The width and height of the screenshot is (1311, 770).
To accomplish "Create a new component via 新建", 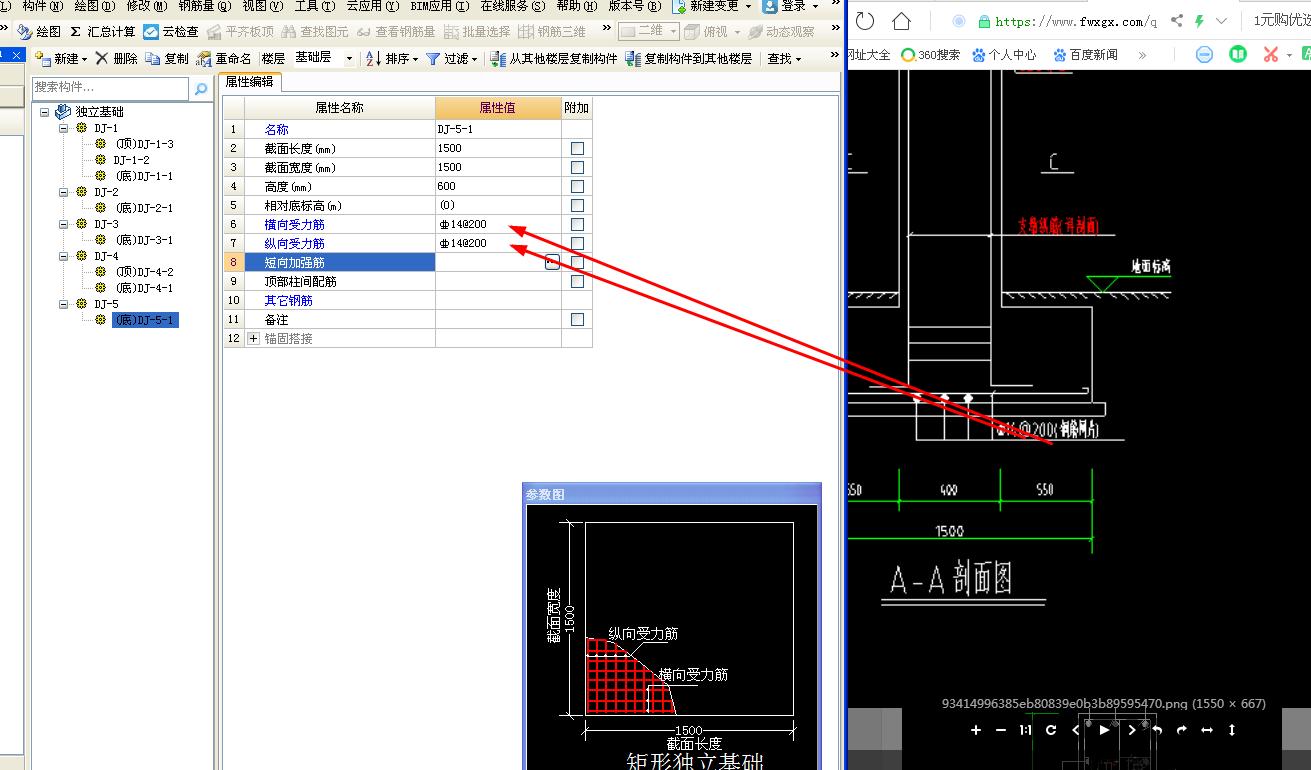I will [x=60, y=59].
